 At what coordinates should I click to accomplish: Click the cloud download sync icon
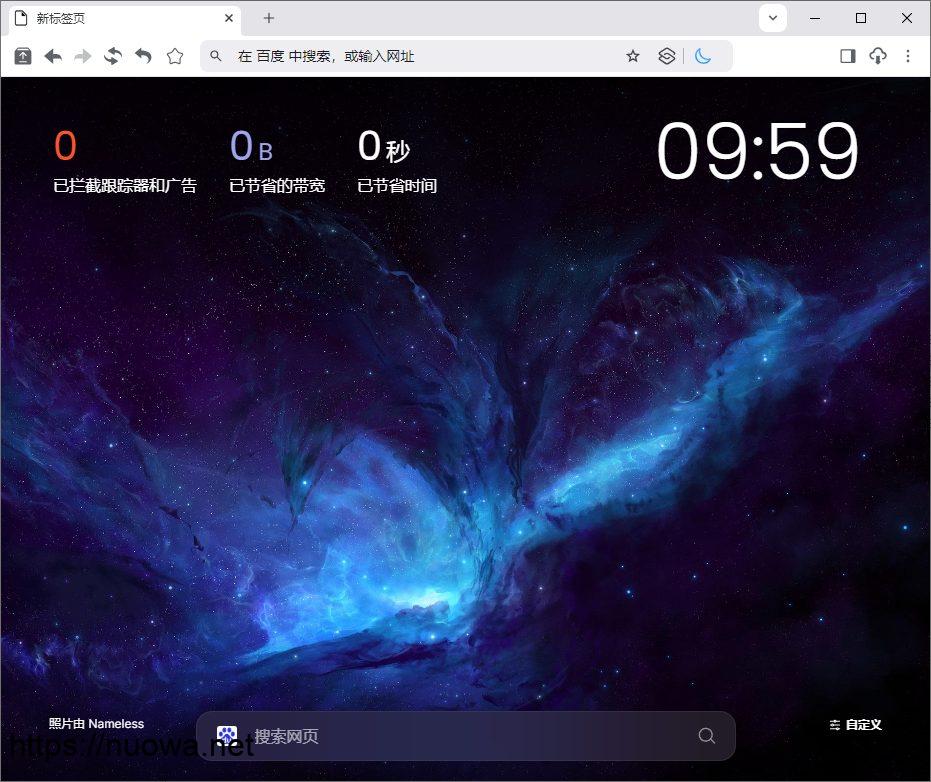pos(878,57)
